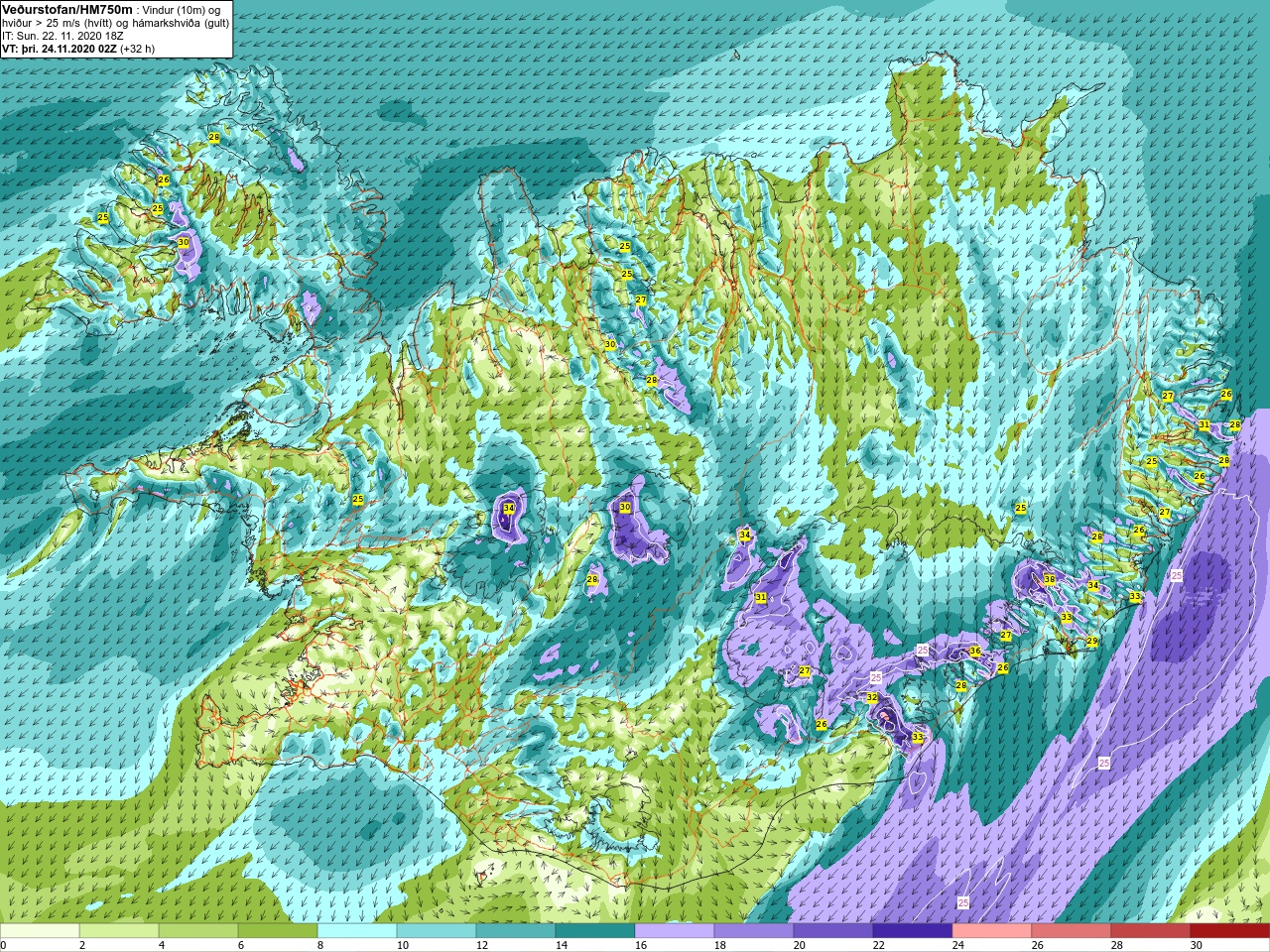Click the yellow gust label 38
Image resolution: width=1270 pixels, height=952 pixels.
point(1050,580)
